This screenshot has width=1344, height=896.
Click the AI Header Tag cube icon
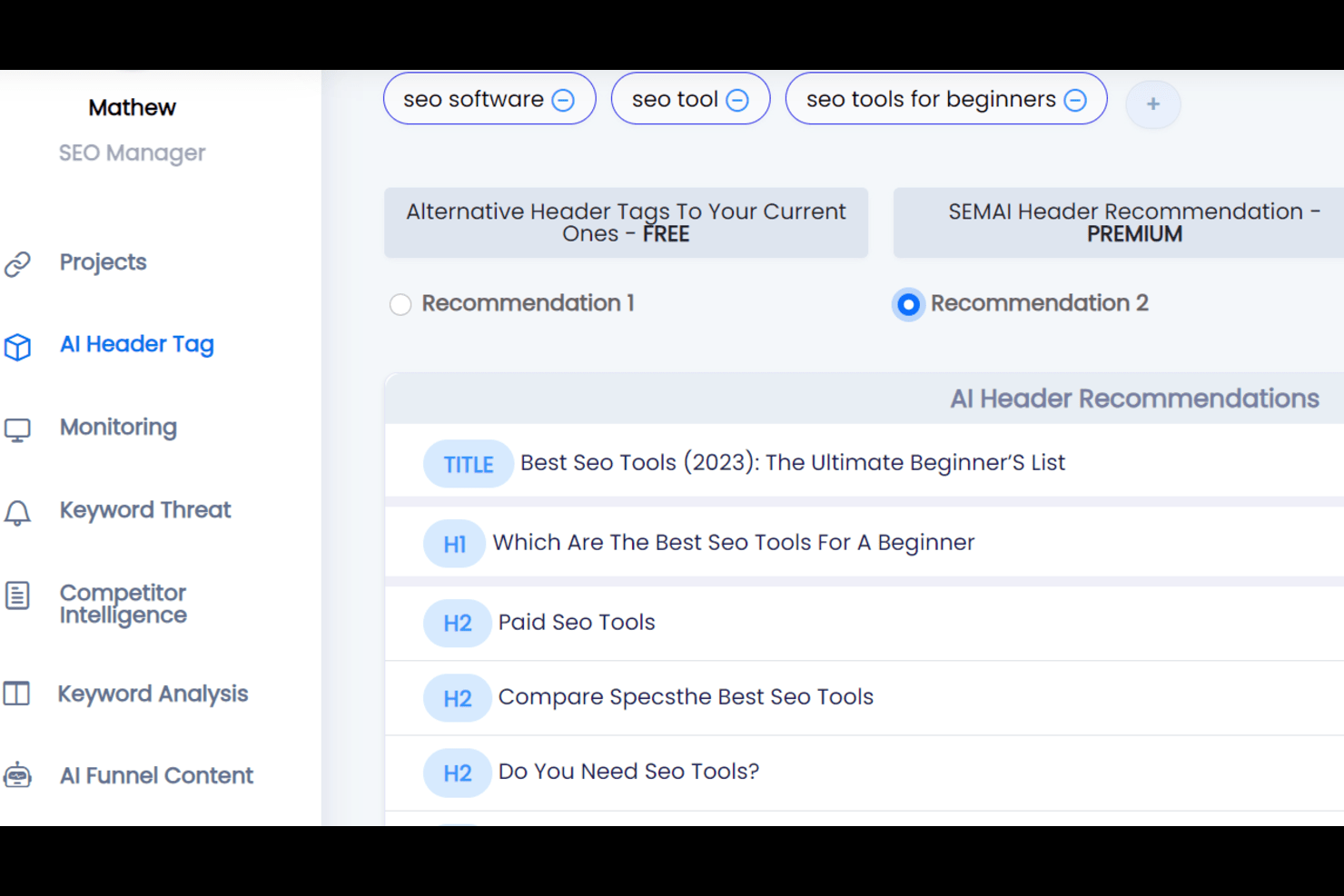pos(18,347)
